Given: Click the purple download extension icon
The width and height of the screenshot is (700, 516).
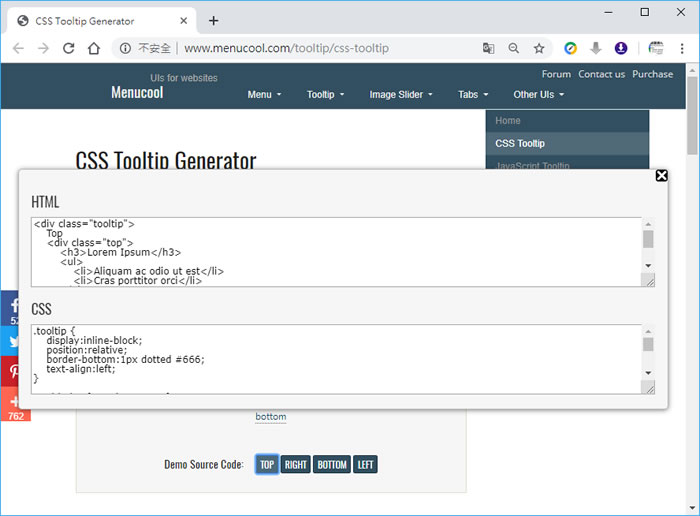Looking at the screenshot, I should (x=621, y=48).
